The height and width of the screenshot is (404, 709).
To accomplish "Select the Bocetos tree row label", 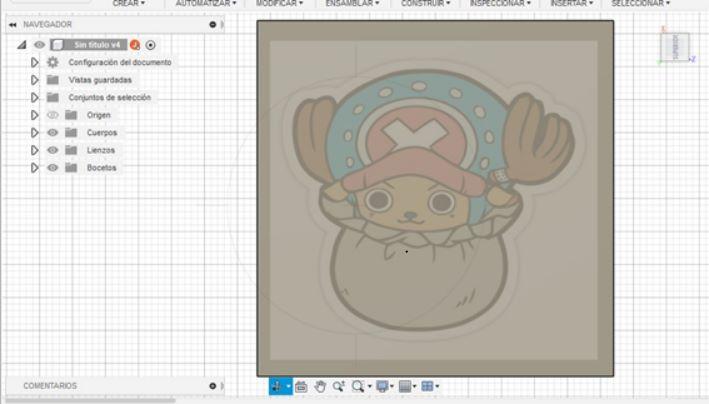I will click(x=102, y=168).
